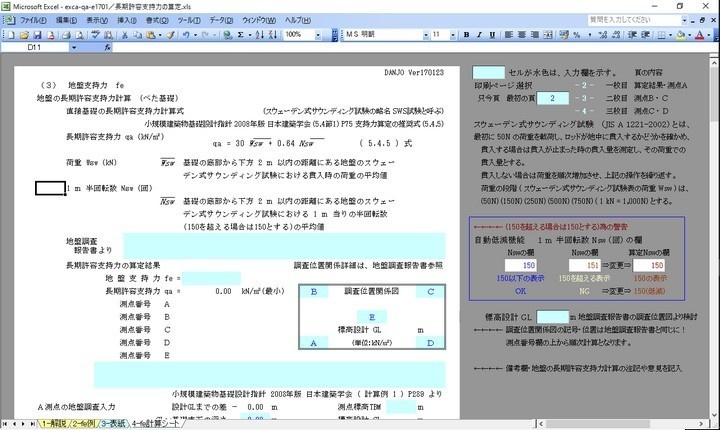Open the 挿入 (Insert) menu
The height and width of the screenshot is (430, 720).
tap(127, 20)
